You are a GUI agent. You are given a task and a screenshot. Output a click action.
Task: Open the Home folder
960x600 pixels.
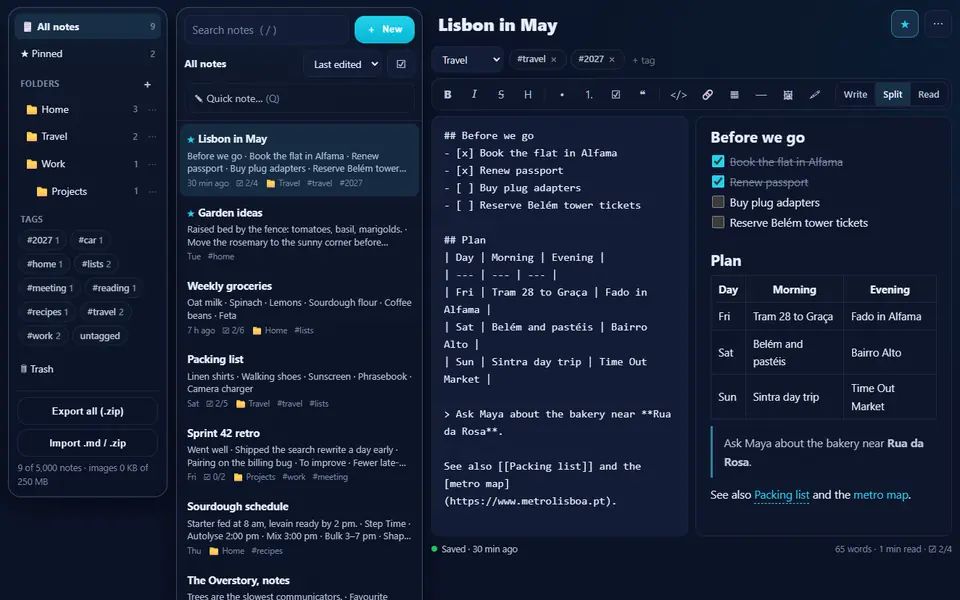pyautogui.click(x=80, y=110)
